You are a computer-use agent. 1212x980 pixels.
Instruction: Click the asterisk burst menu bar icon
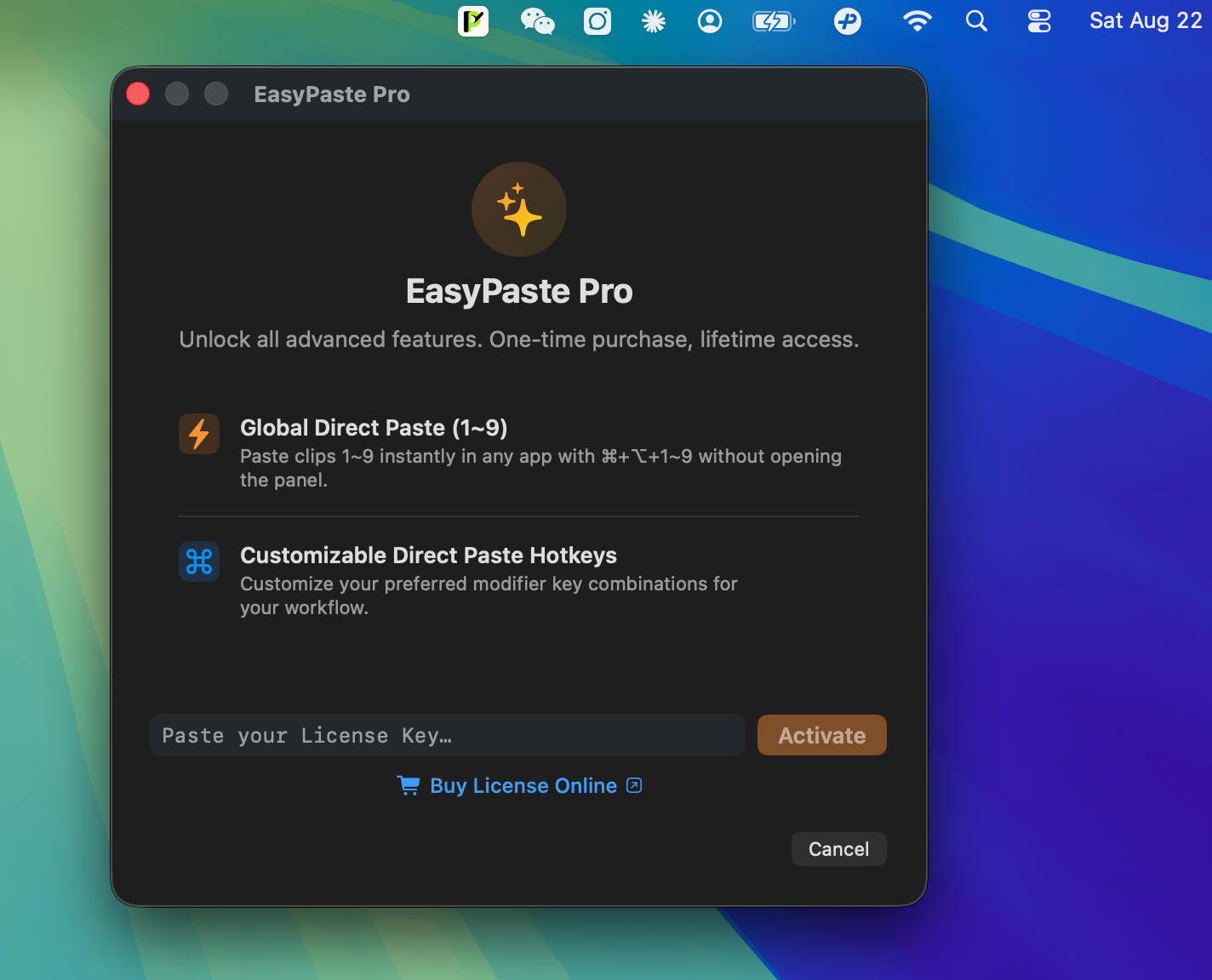coord(654,20)
